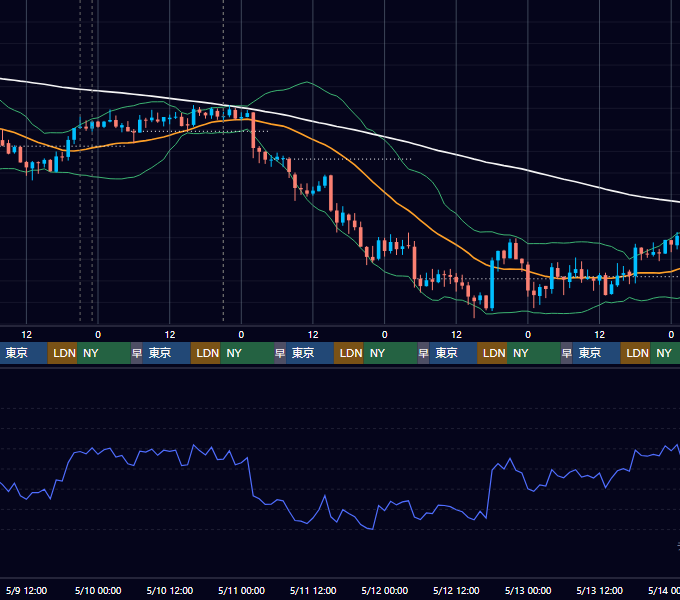Click the 5/12 00:00 date label
The width and height of the screenshot is (680, 600).
(385, 590)
